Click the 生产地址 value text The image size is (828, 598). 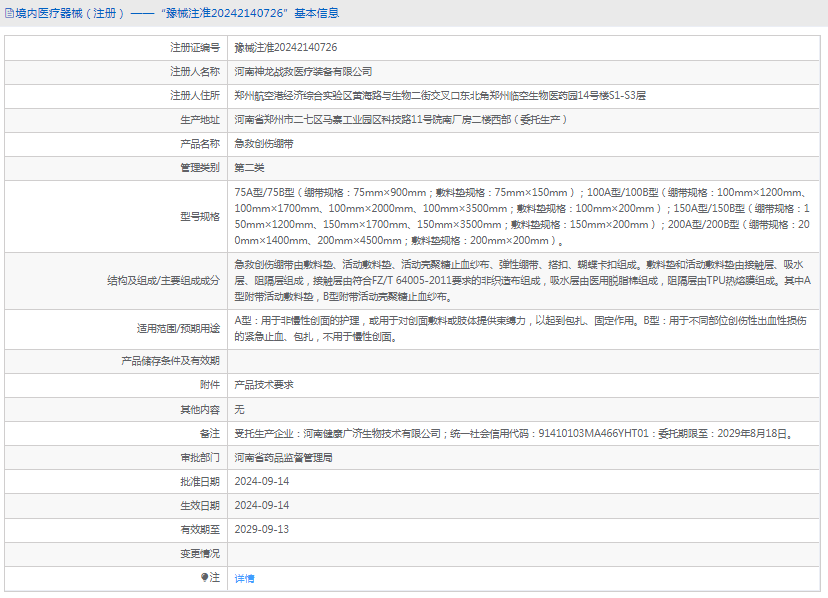401,120
